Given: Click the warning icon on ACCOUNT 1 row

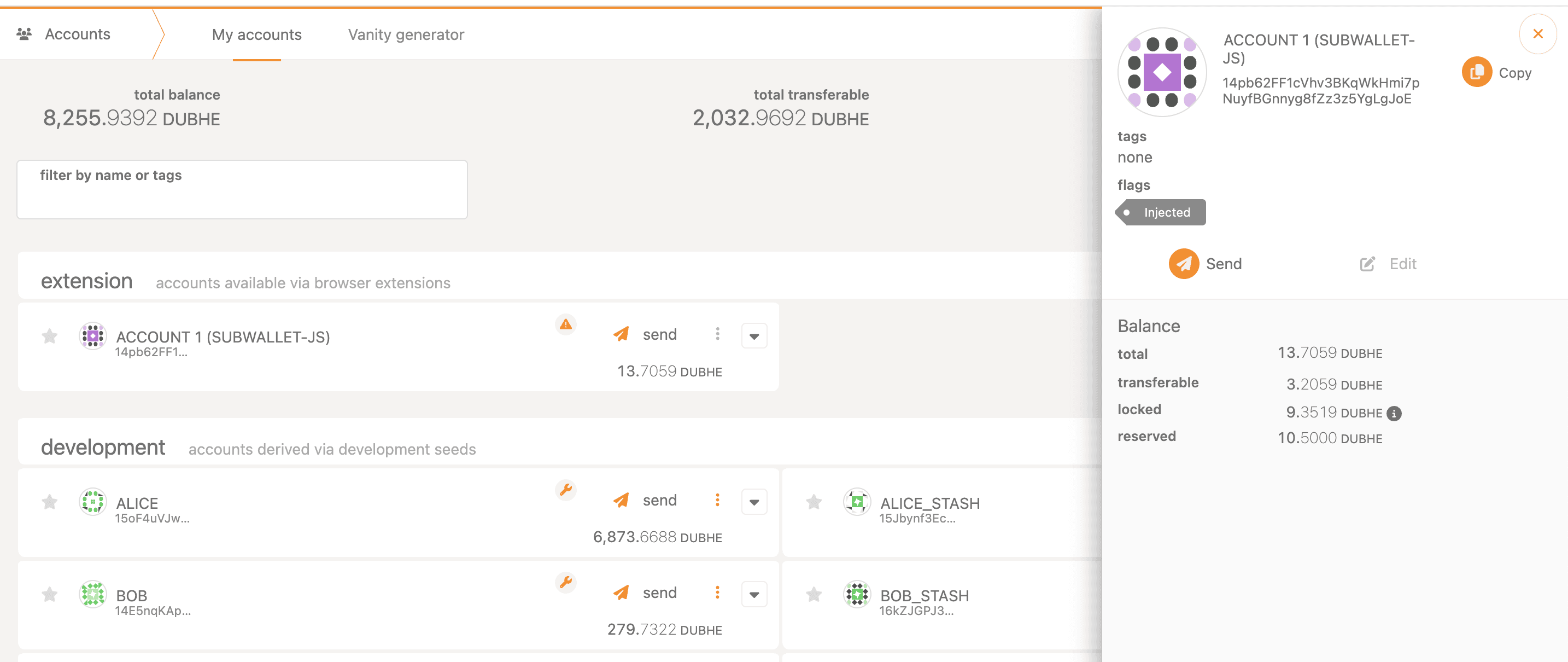Looking at the screenshot, I should pos(565,324).
